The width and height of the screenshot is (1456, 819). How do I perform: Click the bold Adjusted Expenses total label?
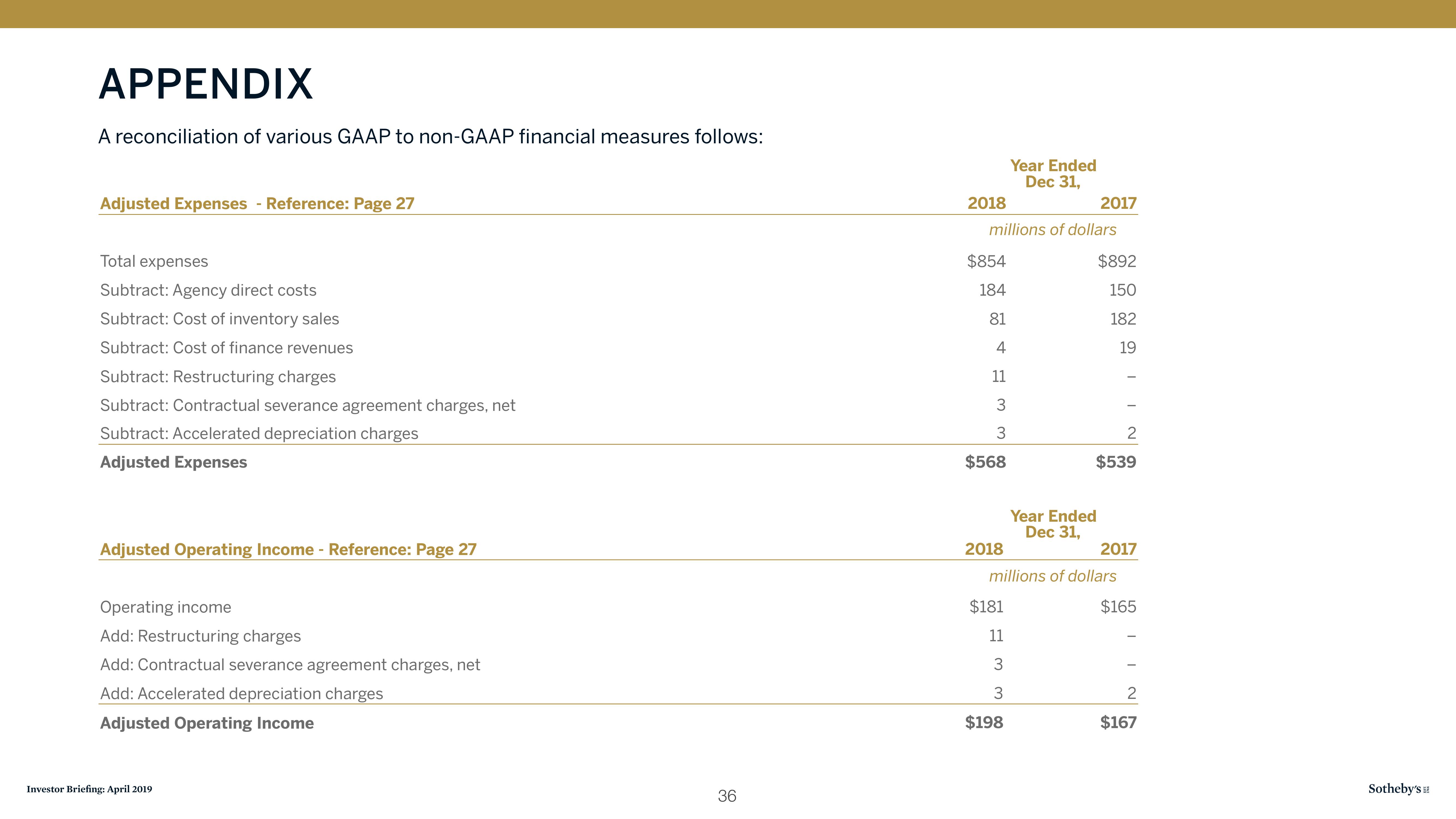click(174, 462)
